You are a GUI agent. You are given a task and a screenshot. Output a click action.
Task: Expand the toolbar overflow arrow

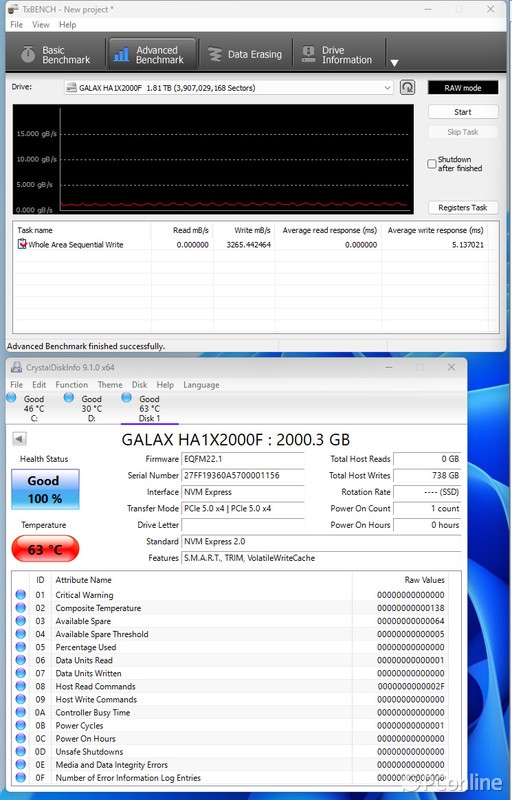(x=394, y=63)
